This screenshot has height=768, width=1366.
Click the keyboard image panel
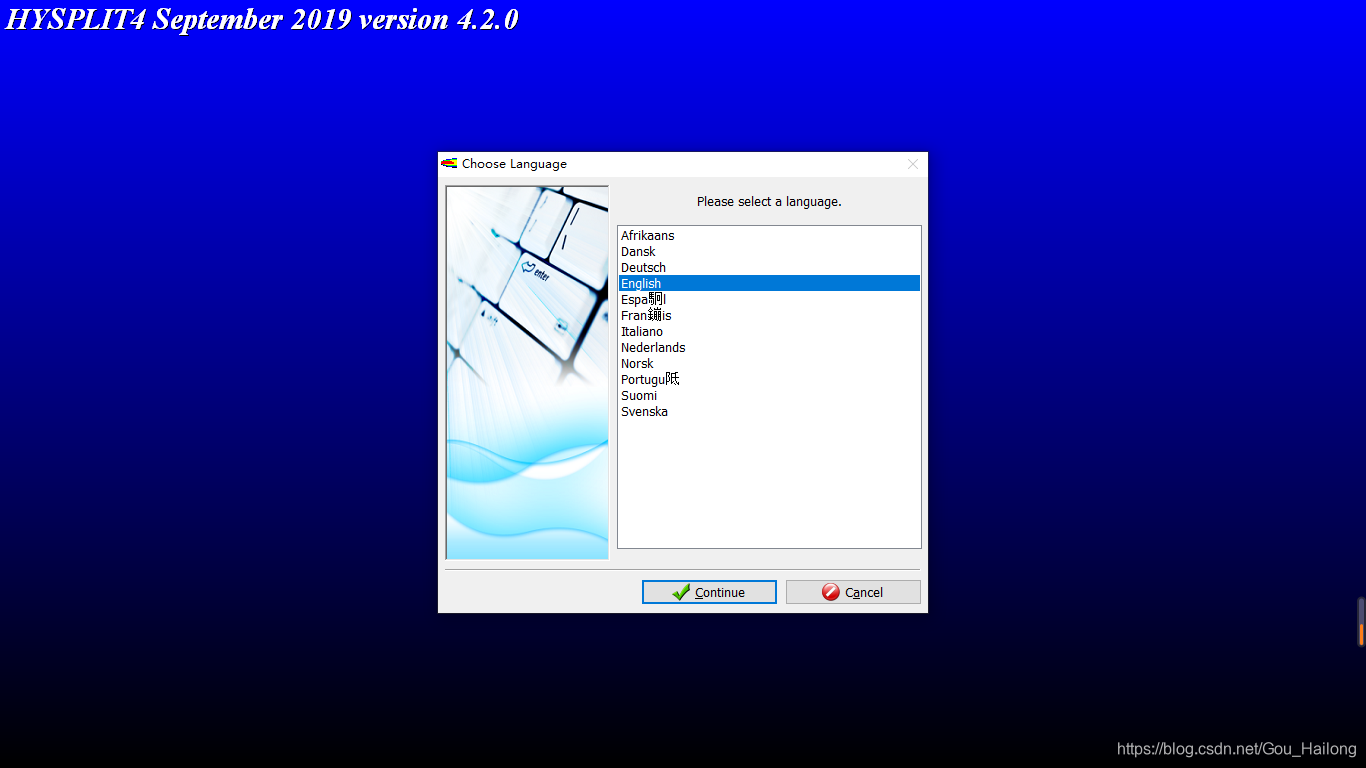[526, 371]
